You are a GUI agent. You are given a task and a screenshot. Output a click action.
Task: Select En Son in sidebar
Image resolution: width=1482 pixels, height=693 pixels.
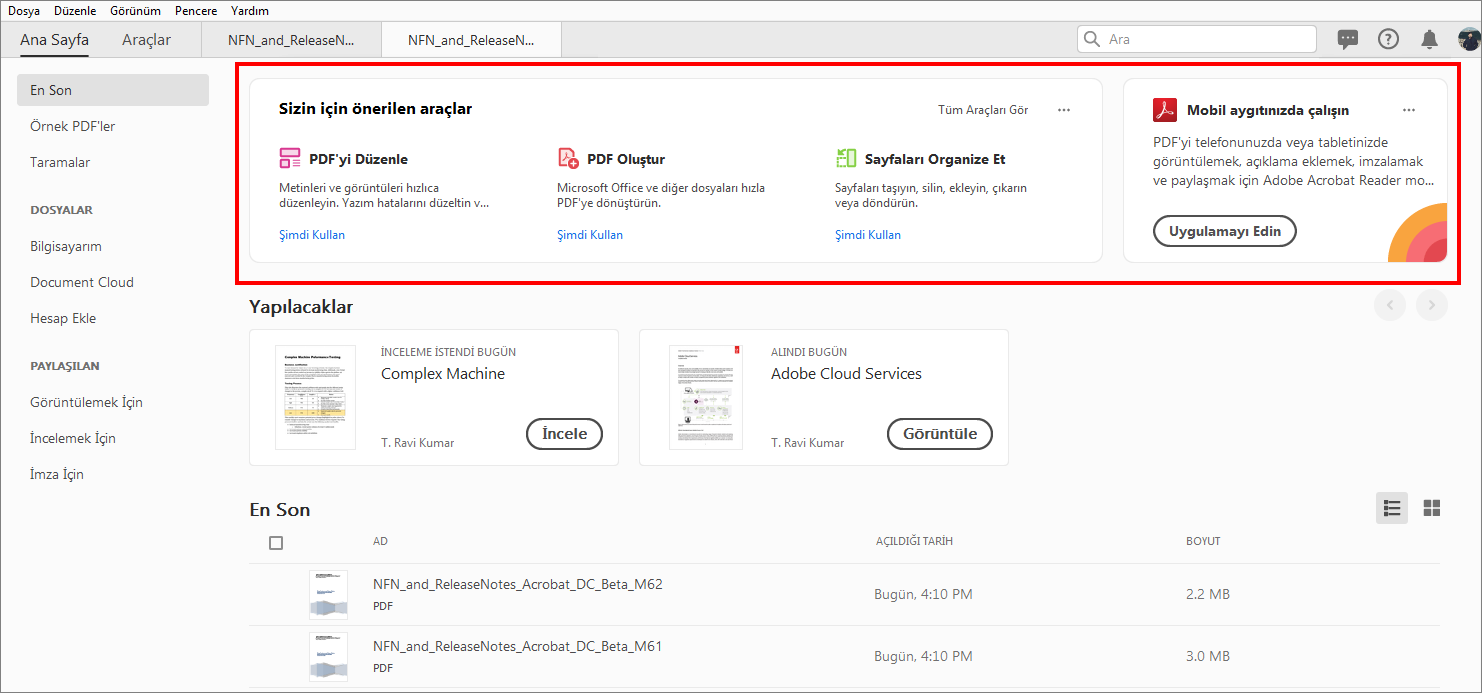(x=113, y=90)
